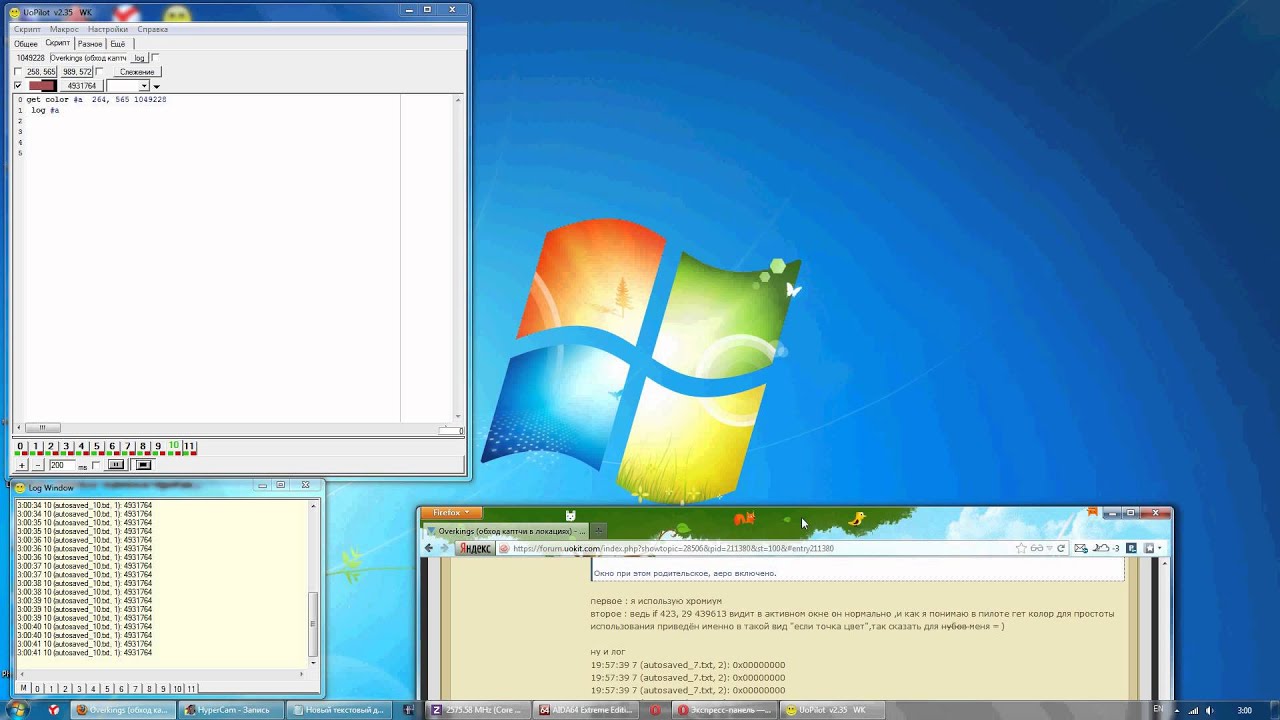
Task: Click the volume speaker tray icon
Action: pos(1209,710)
